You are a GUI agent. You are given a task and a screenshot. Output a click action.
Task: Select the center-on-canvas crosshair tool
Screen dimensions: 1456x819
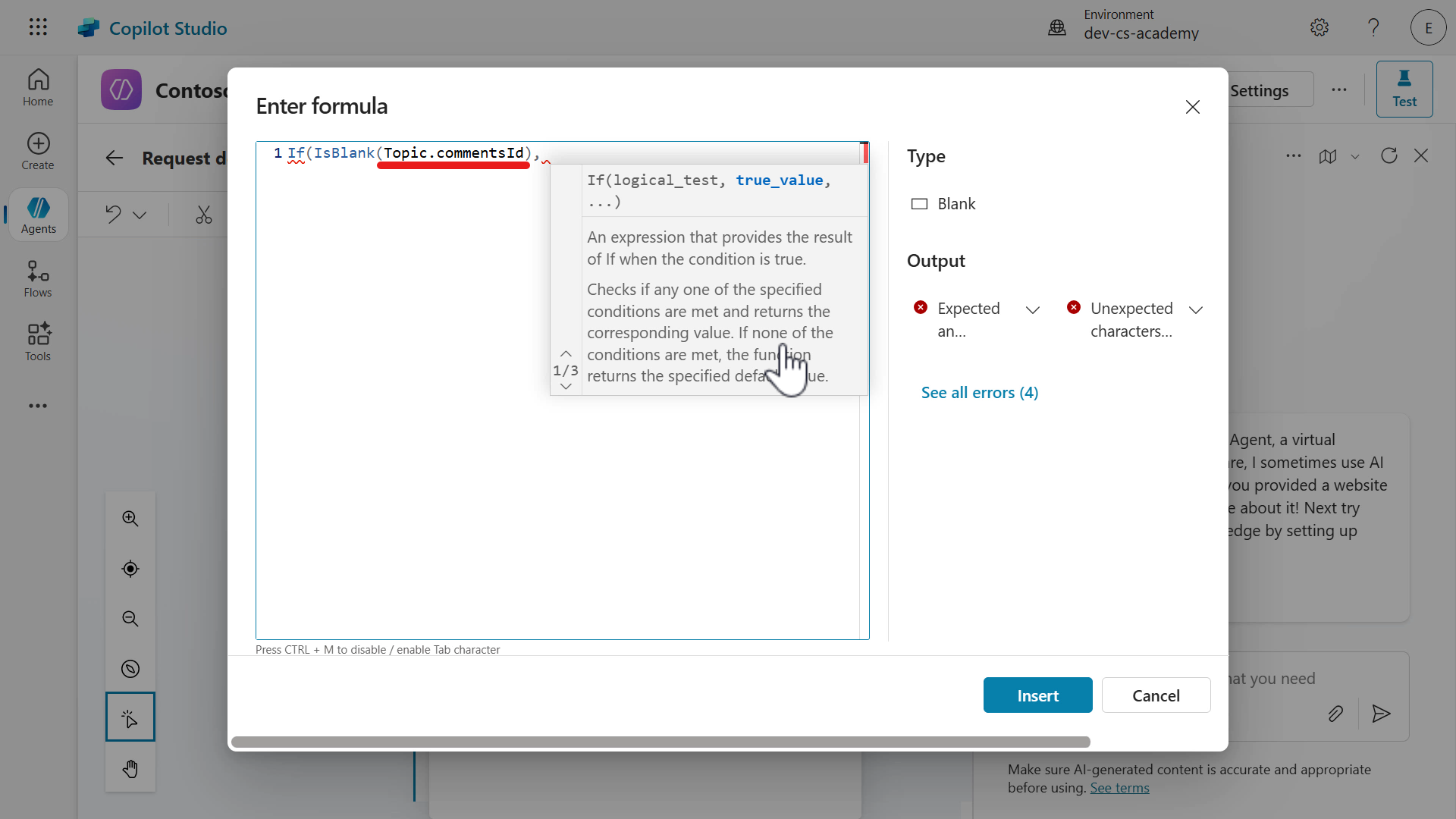pyautogui.click(x=130, y=569)
